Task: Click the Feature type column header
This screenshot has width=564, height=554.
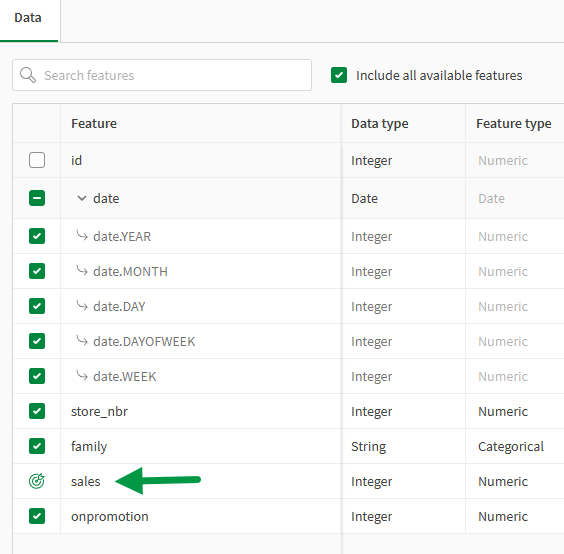Action: point(514,124)
